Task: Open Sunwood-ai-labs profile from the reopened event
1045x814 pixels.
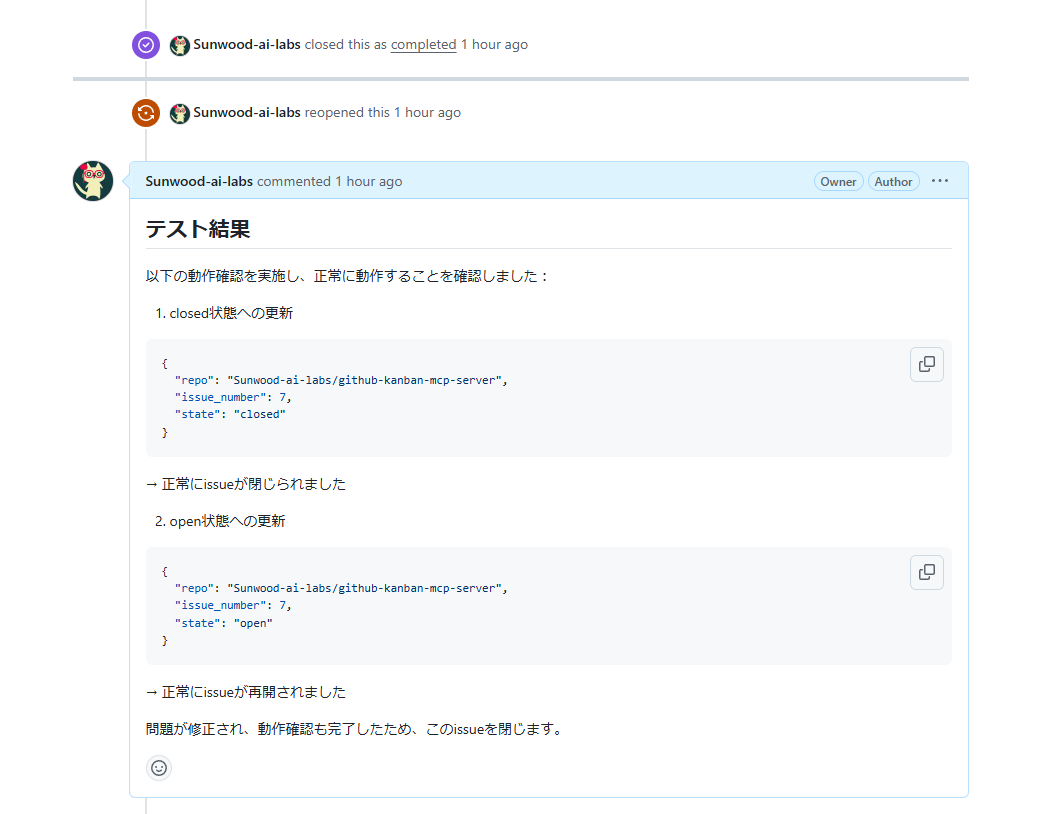Action: (246, 113)
